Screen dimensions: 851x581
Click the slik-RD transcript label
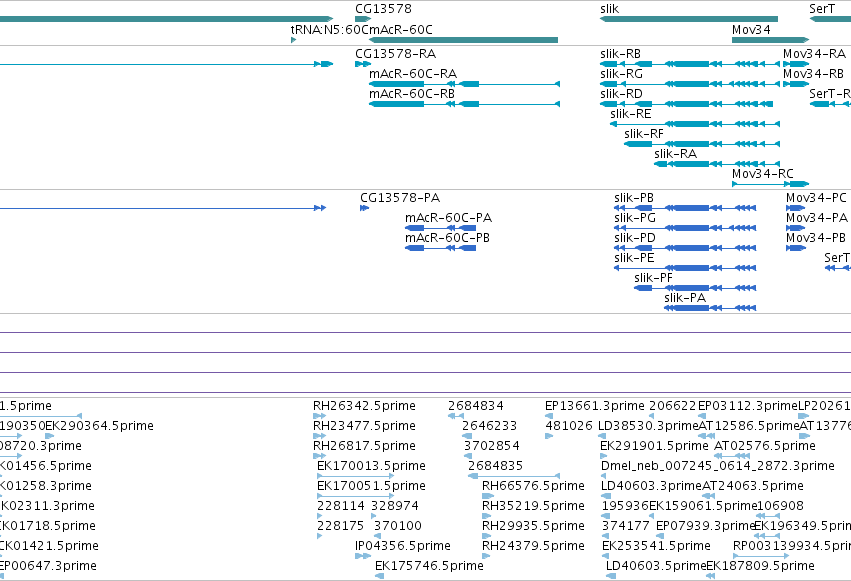click(x=621, y=94)
